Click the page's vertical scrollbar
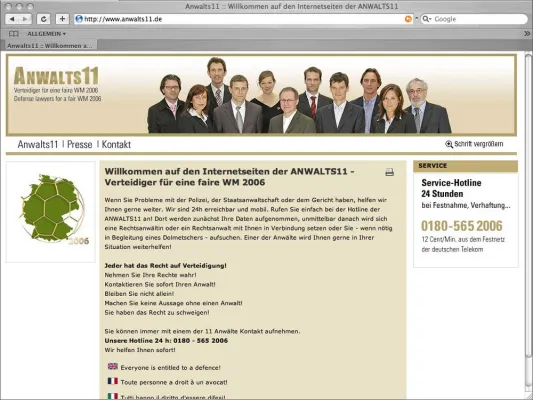The image size is (533, 400). [x=528, y=224]
